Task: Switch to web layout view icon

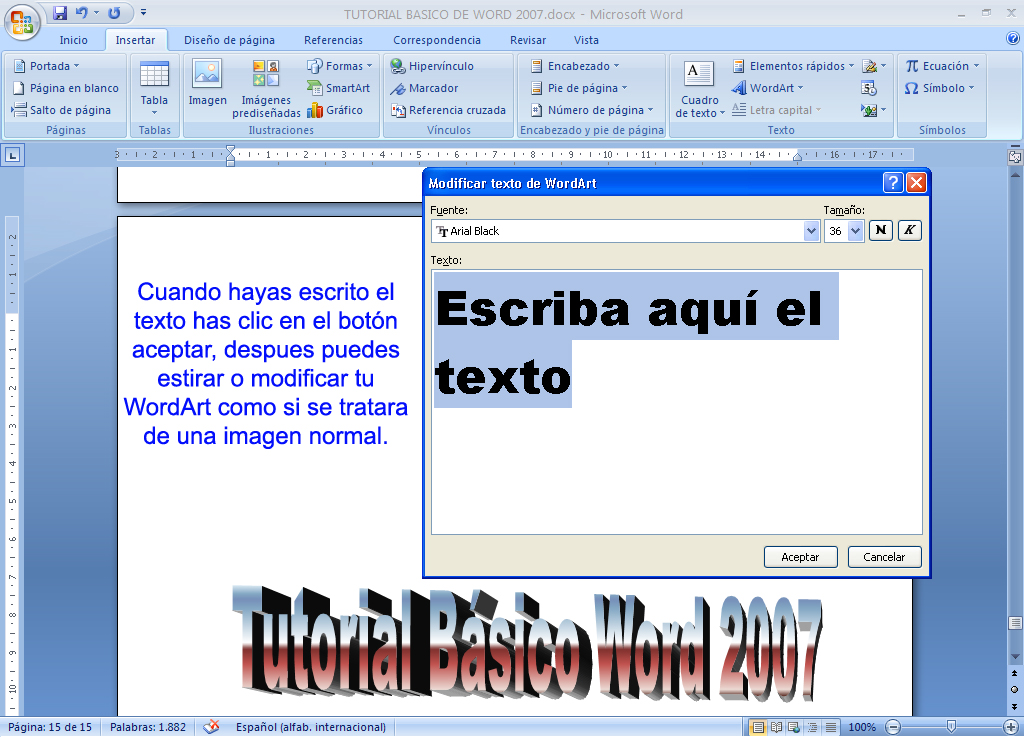Action: (x=794, y=727)
